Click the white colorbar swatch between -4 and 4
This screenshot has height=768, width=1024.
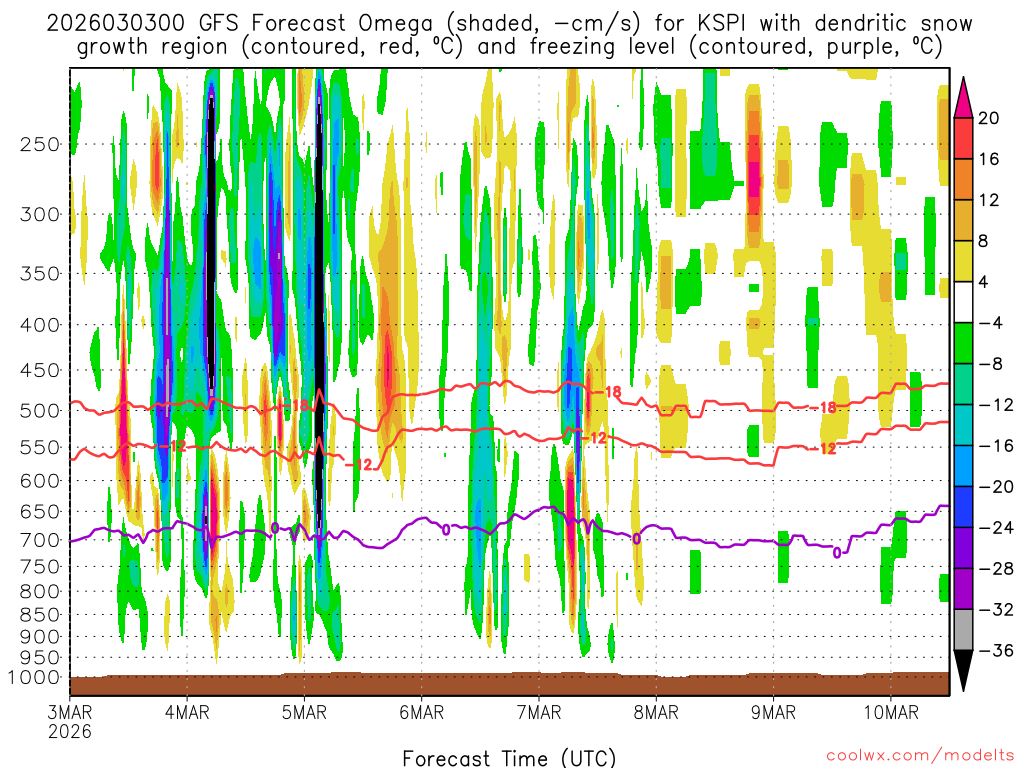(964, 302)
